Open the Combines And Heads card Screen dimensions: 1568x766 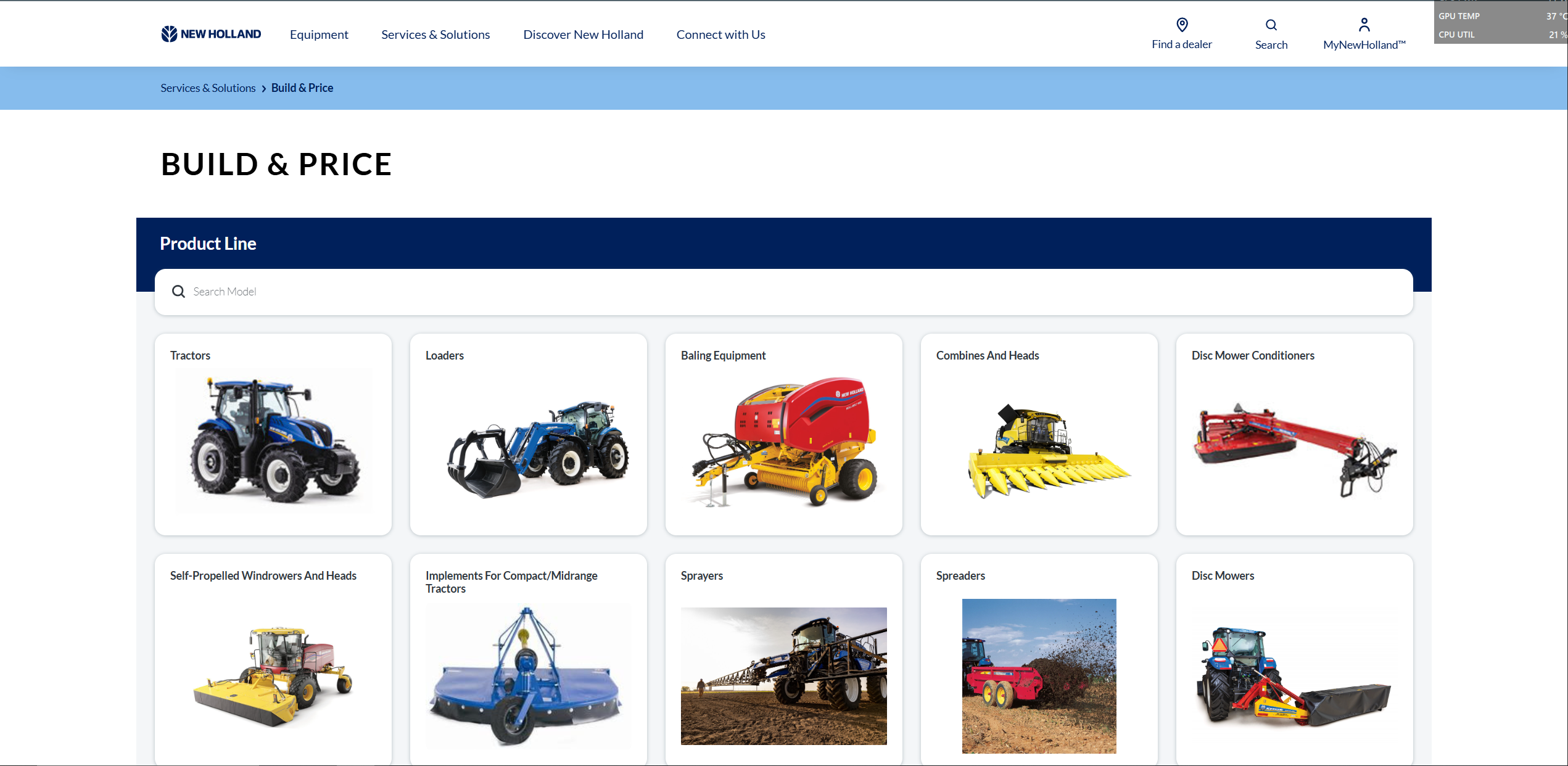(1039, 434)
